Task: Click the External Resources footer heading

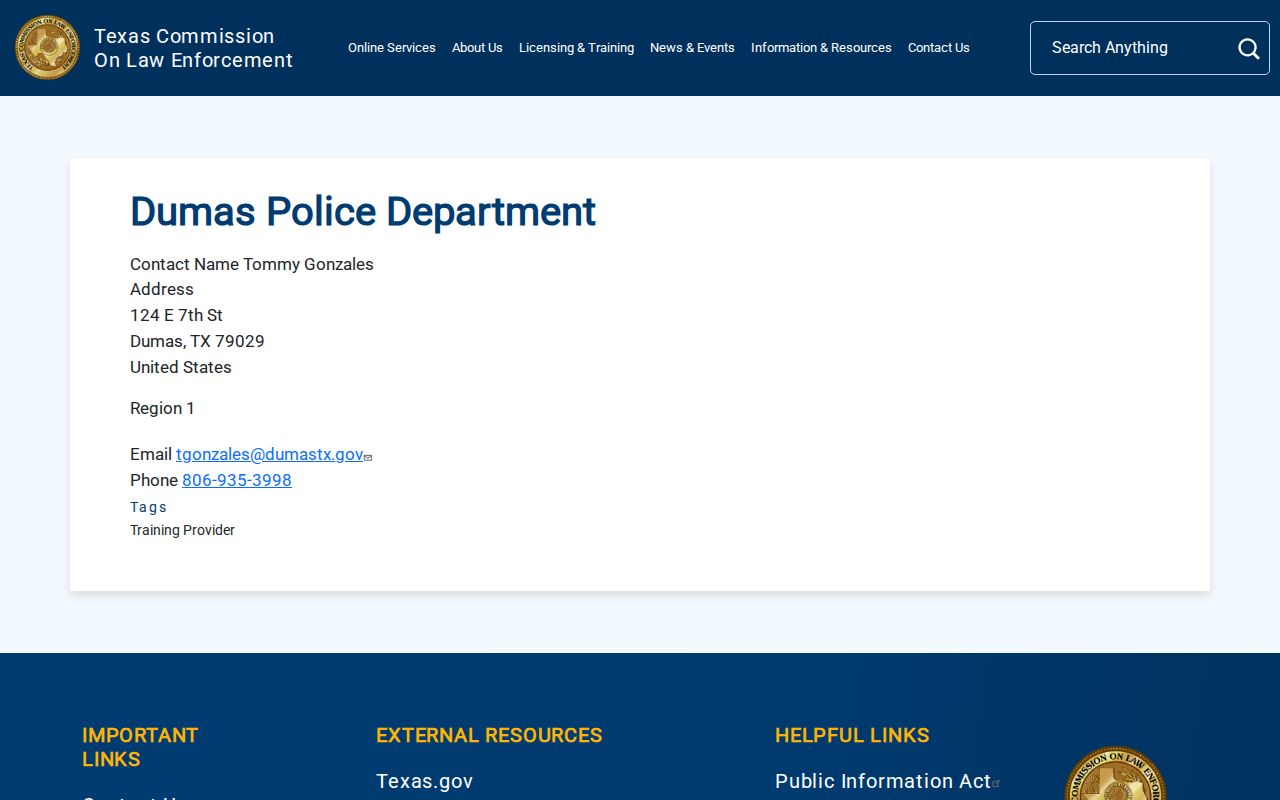Action: click(x=489, y=735)
